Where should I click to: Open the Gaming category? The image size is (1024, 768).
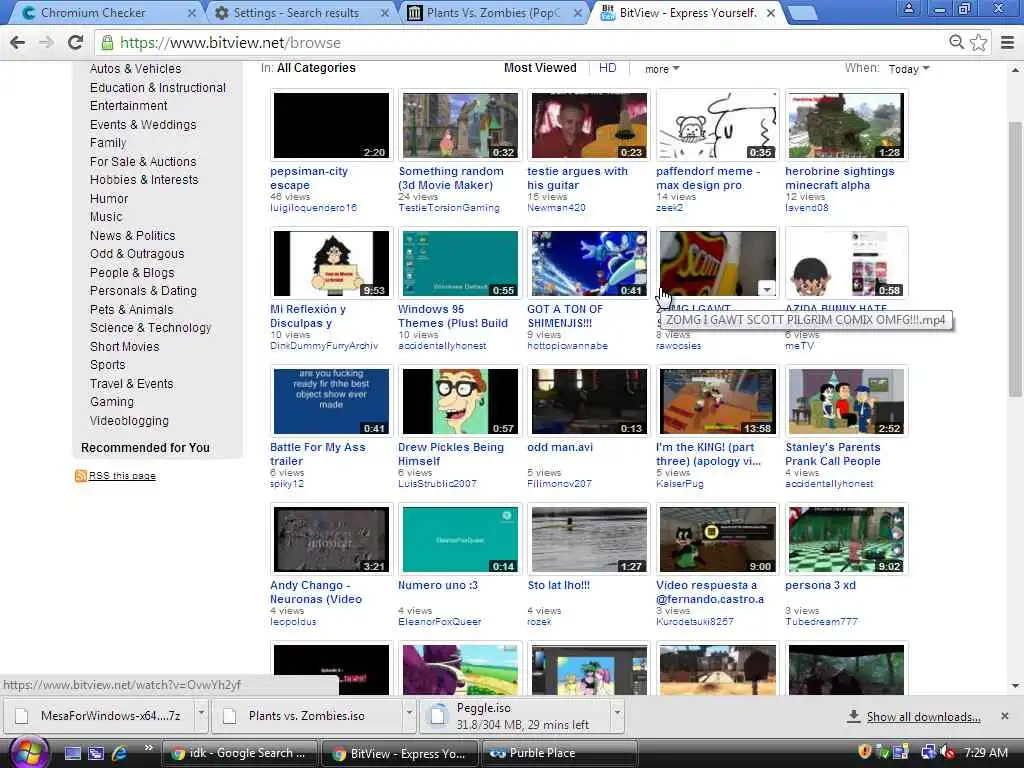[x=112, y=402]
